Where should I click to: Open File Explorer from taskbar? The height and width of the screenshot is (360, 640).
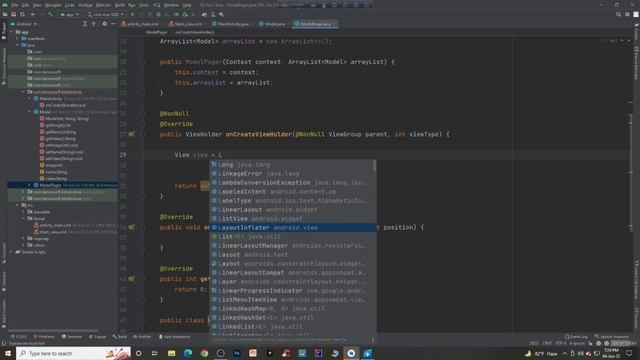[x=171, y=353]
